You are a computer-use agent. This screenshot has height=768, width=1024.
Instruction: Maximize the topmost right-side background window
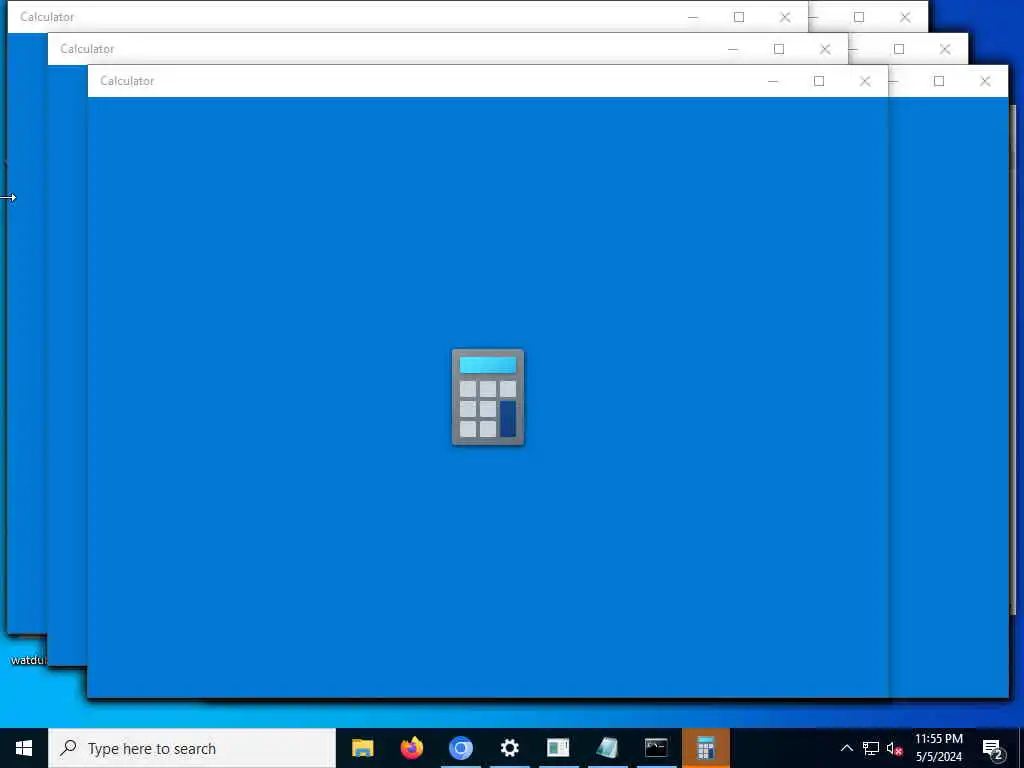click(x=859, y=17)
